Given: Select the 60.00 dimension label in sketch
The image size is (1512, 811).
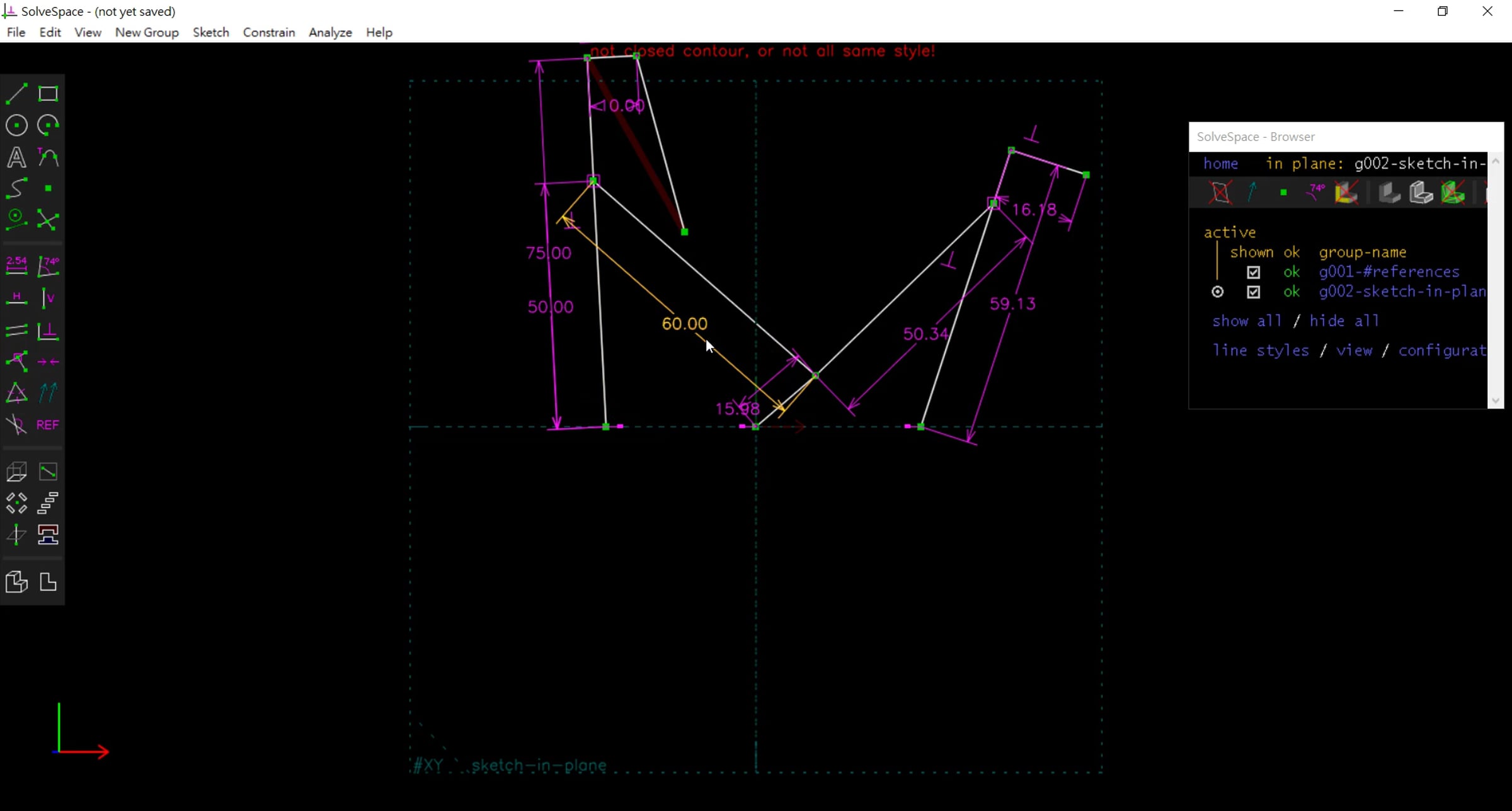Looking at the screenshot, I should coord(684,324).
